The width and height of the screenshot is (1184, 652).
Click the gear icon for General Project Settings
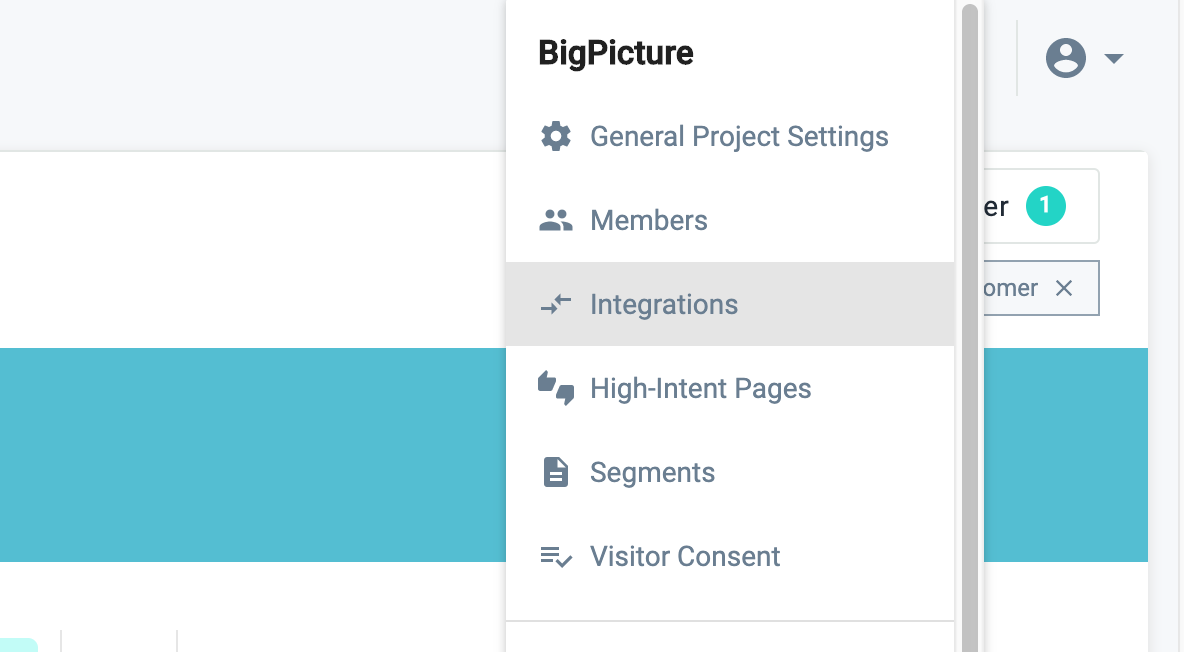tap(556, 136)
